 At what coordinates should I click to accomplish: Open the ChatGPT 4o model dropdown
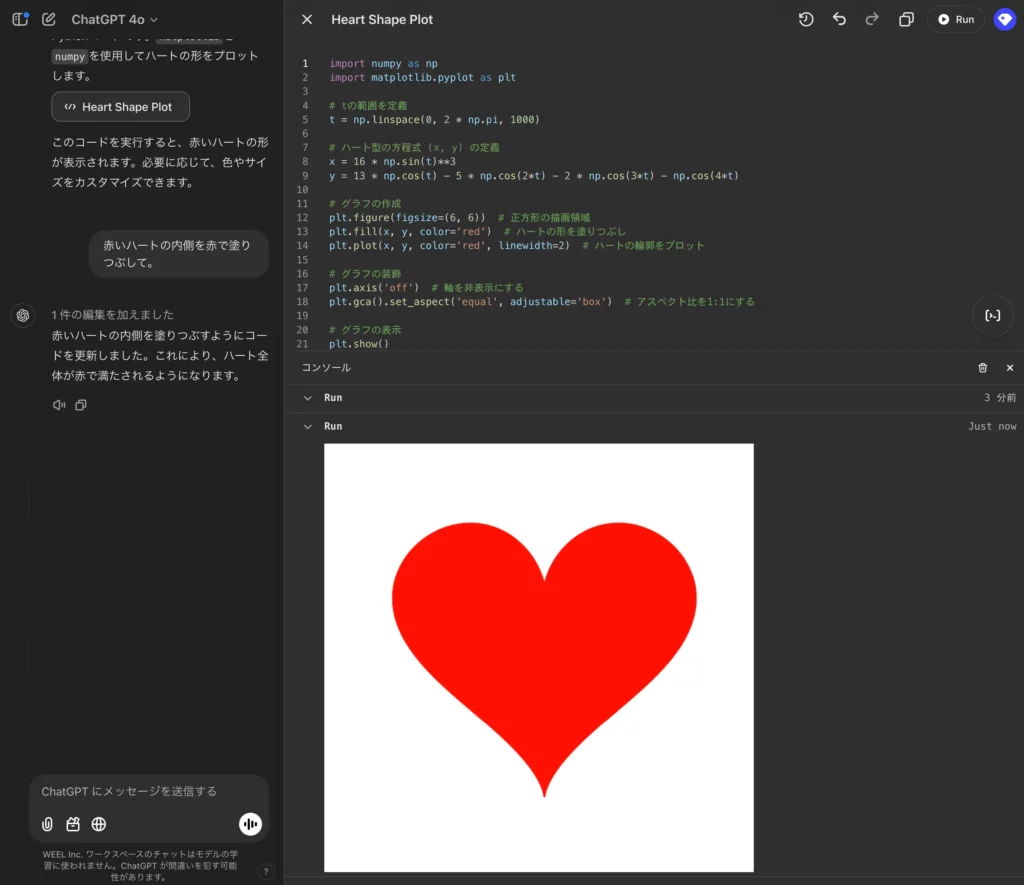[114, 20]
